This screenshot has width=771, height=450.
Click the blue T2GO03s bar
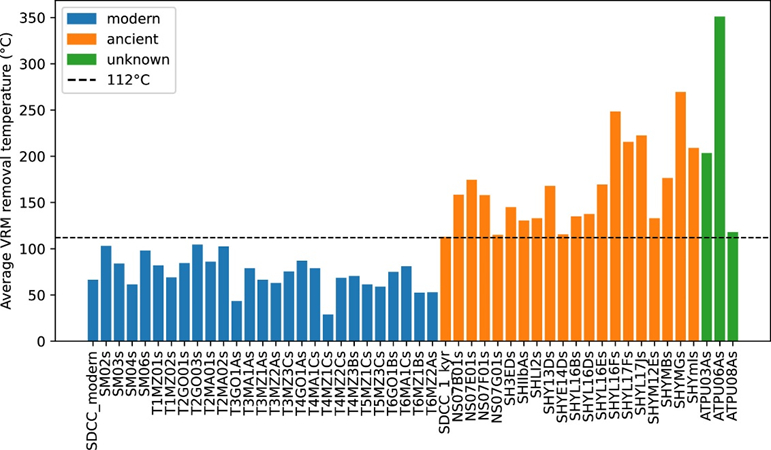point(197,293)
